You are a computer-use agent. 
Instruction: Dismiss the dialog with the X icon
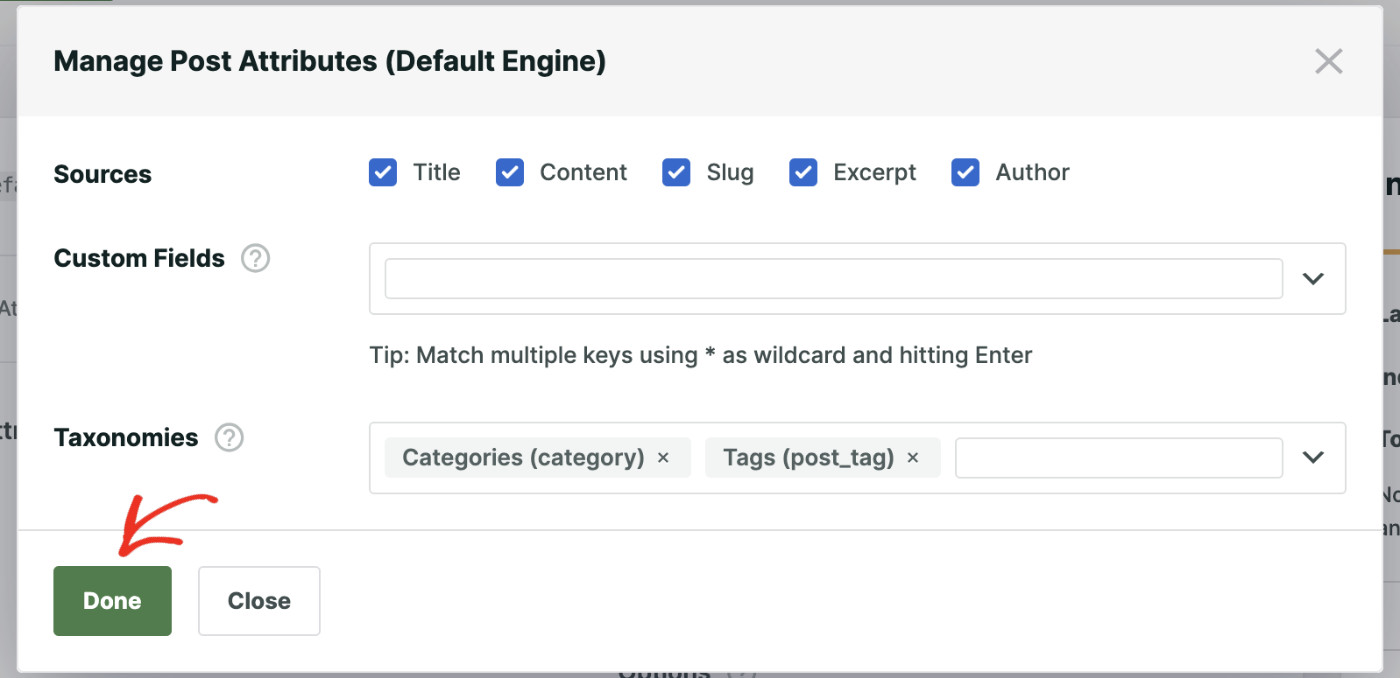1328,61
